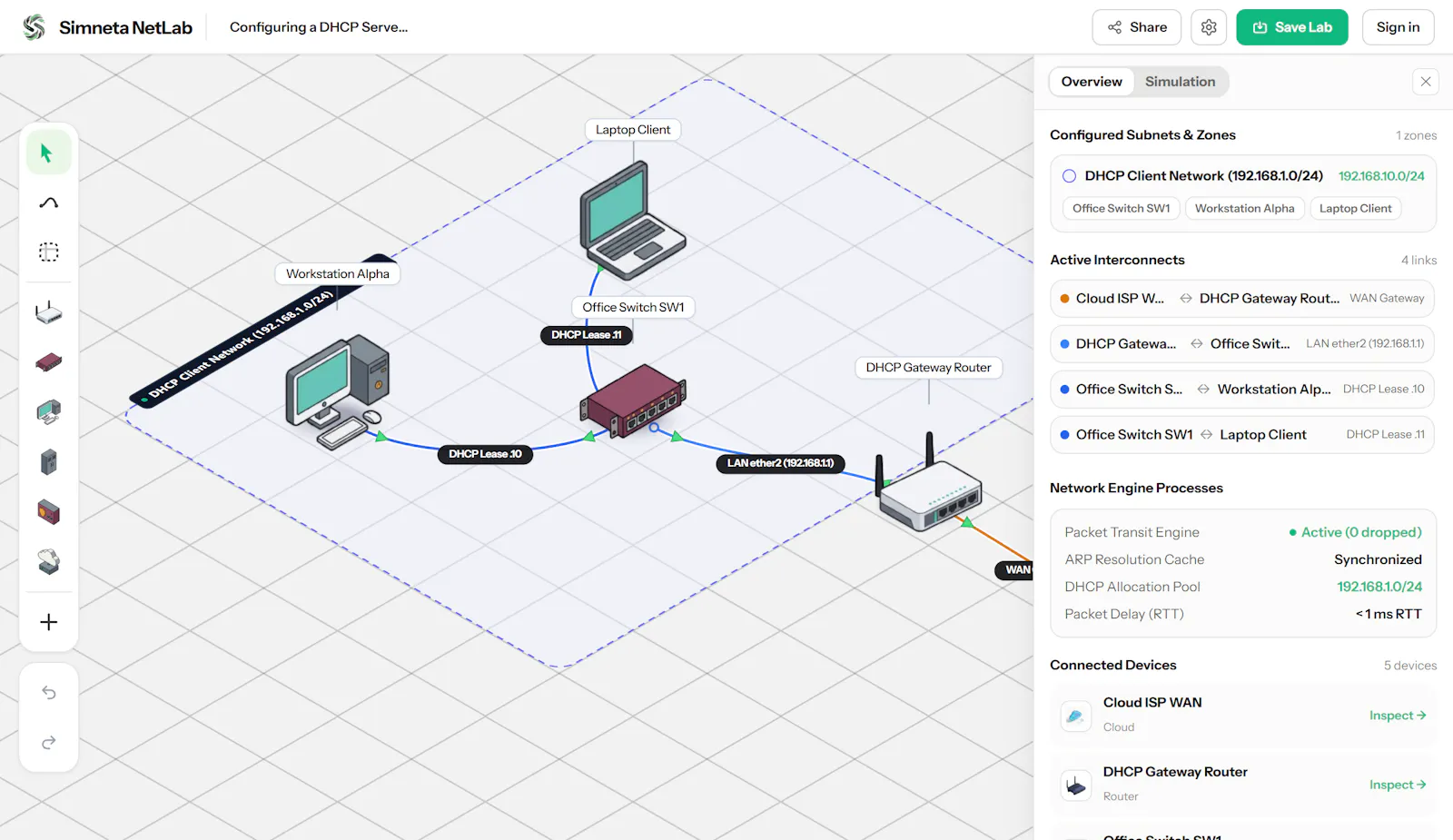Viewport: 1453px width, 840px height.
Task: Click the lab title Configuring a DHCP Serve...
Action: pyautogui.click(x=319, y=27)
